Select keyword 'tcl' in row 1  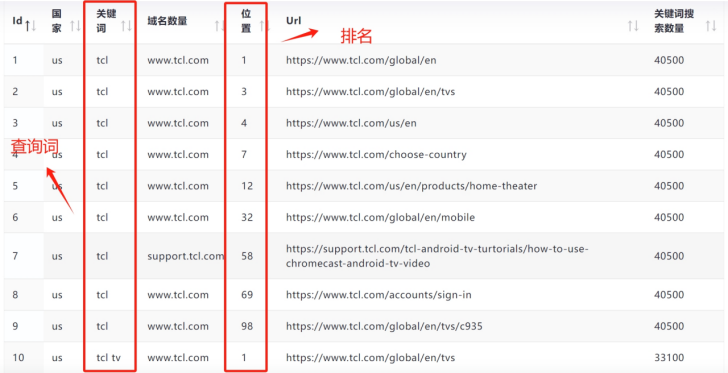point(102,60)
